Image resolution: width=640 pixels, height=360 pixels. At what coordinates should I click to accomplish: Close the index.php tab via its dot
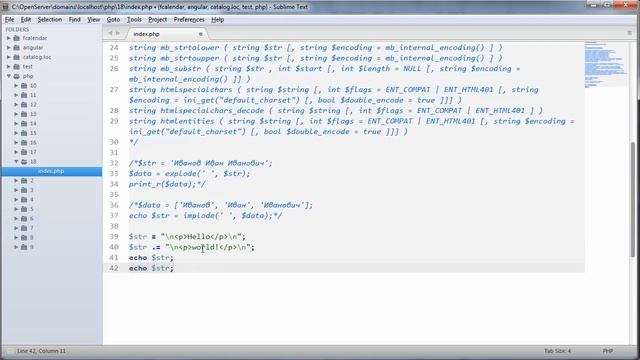[200, 34]
